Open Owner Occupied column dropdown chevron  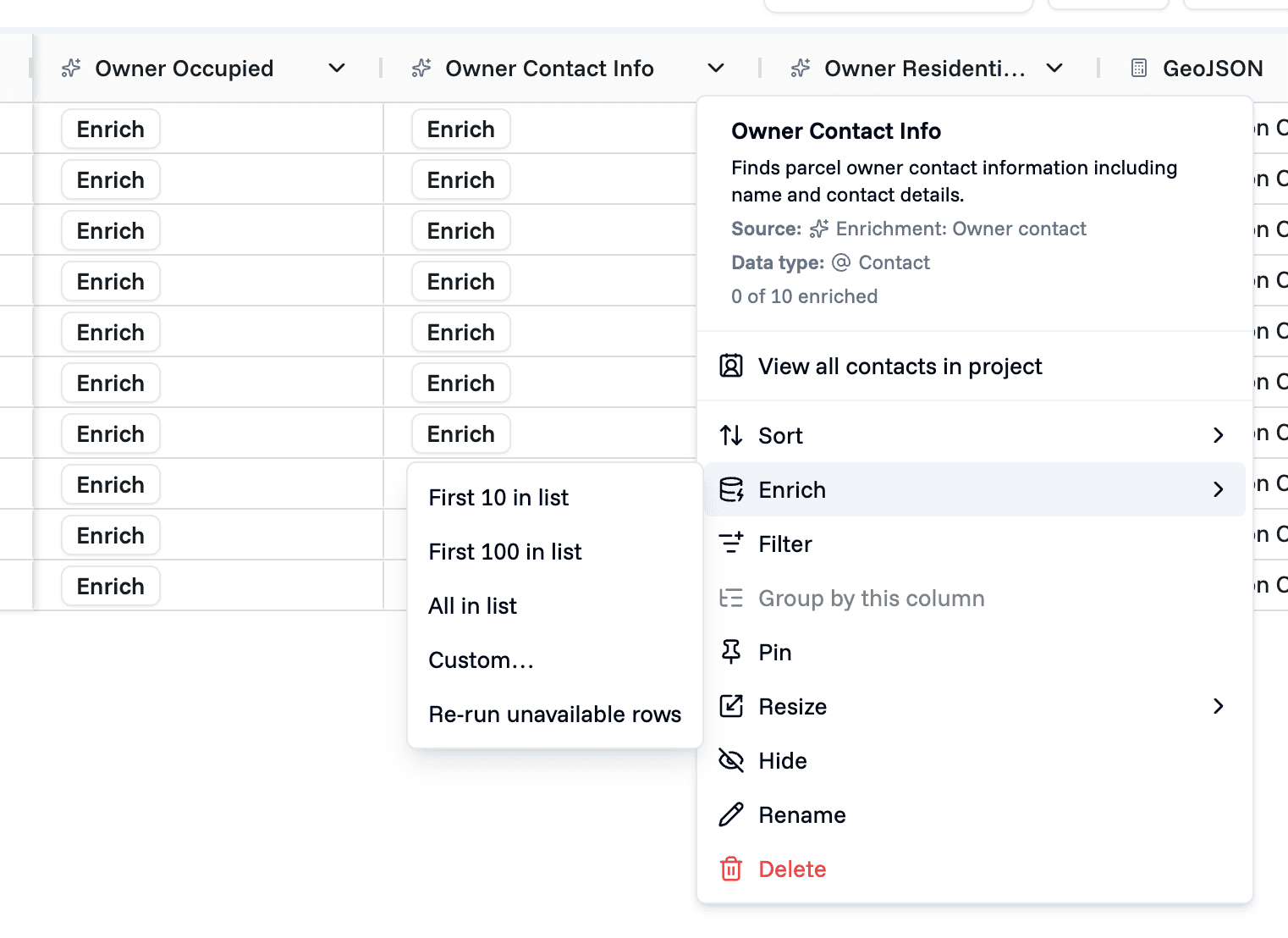[x=337, y=69]
